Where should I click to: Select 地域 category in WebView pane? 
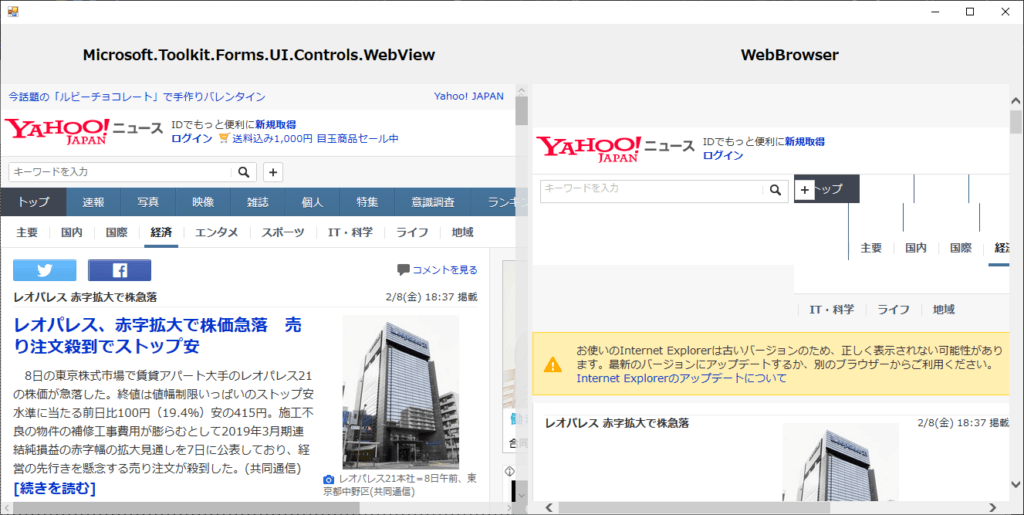(462, 232)
